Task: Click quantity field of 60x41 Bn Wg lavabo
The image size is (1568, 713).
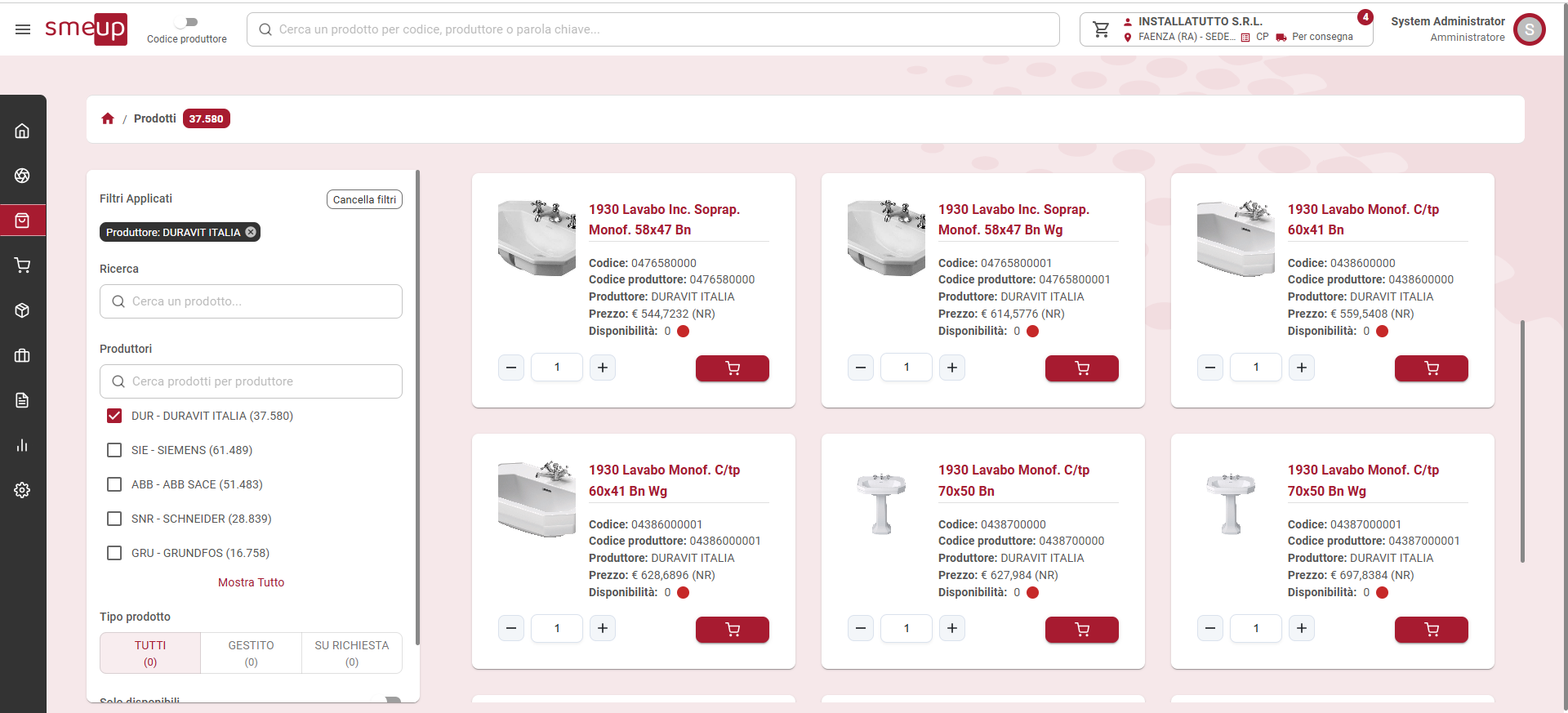Action: pos(557,628)
